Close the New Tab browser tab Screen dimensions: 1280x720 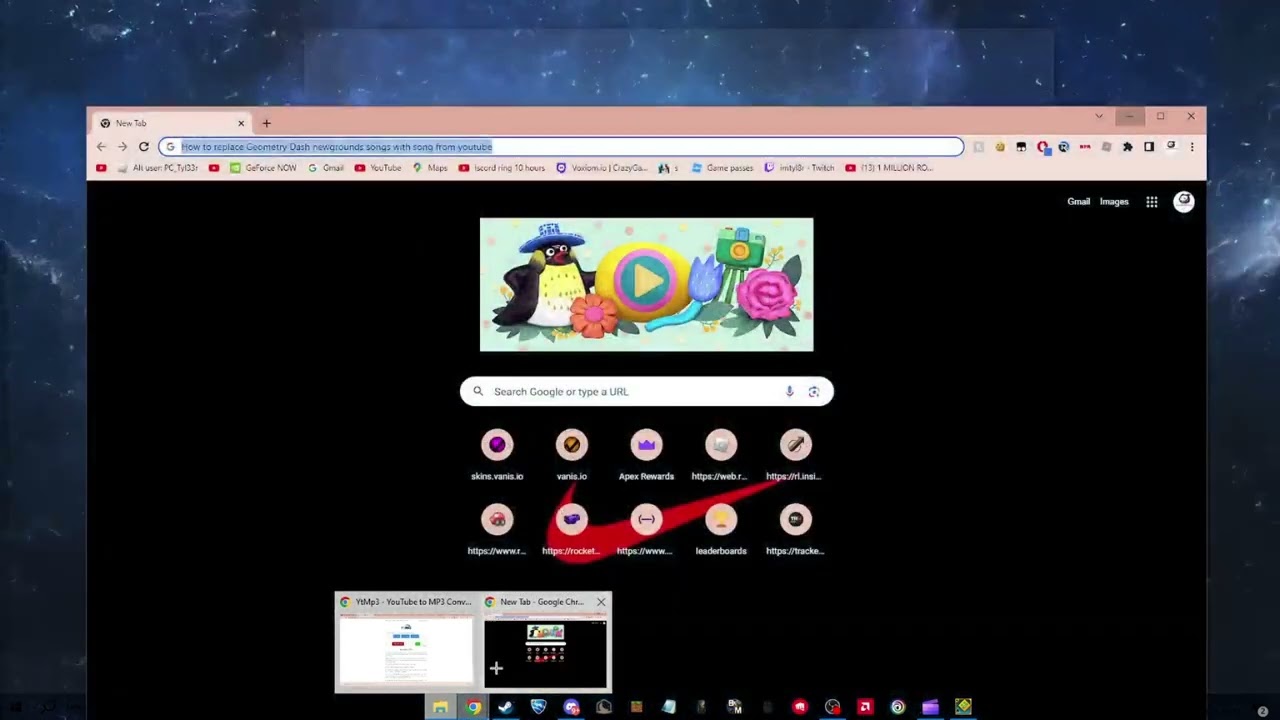(x=241, y=123)
